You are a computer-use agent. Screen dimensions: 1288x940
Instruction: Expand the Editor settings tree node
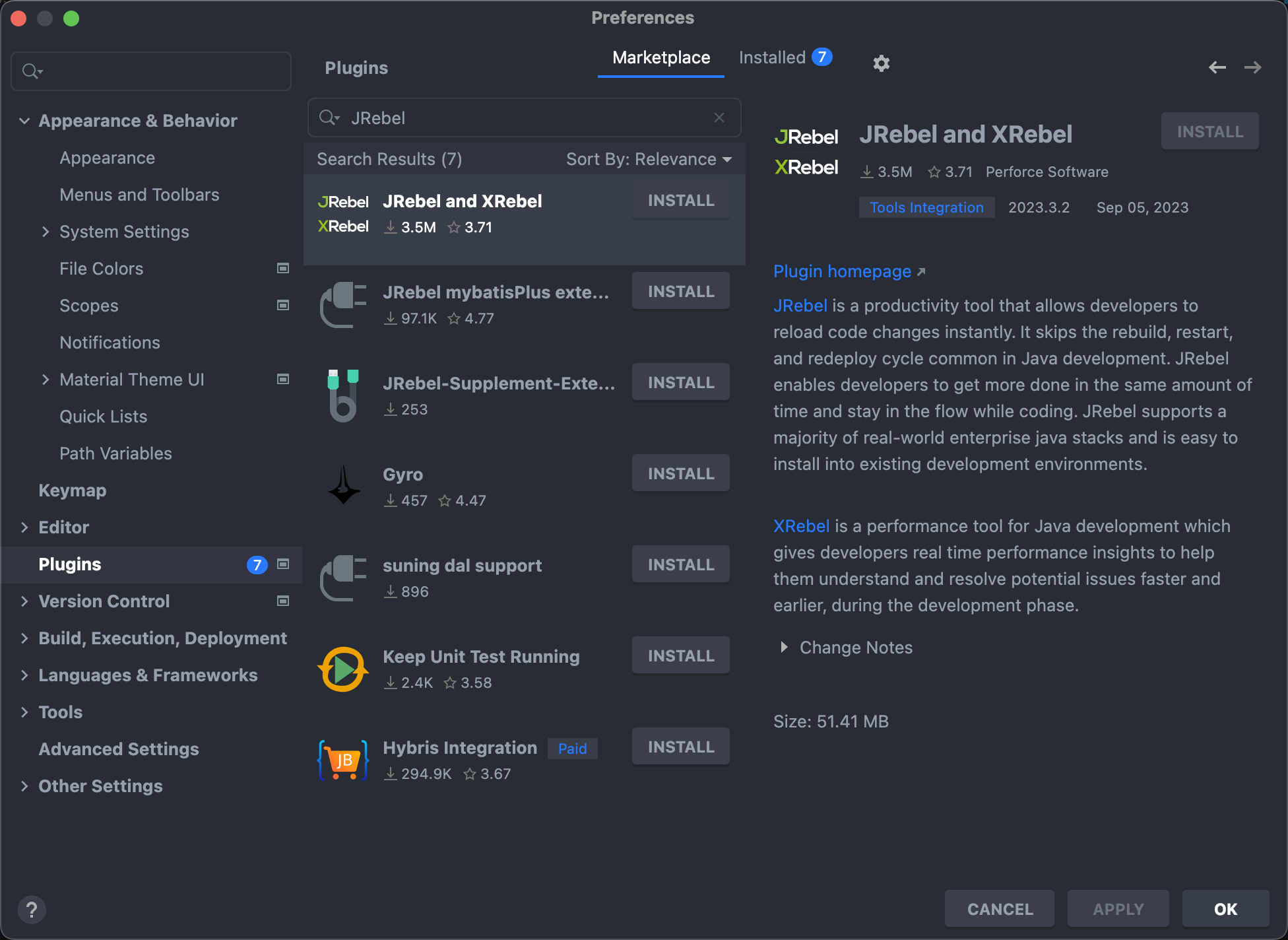[x=24, y=527]
